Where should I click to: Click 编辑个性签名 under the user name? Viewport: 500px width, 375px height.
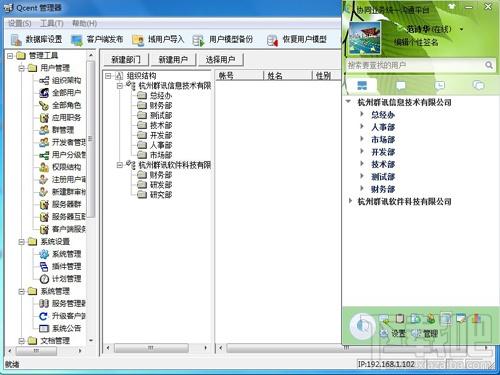click(x=416, y=42)
